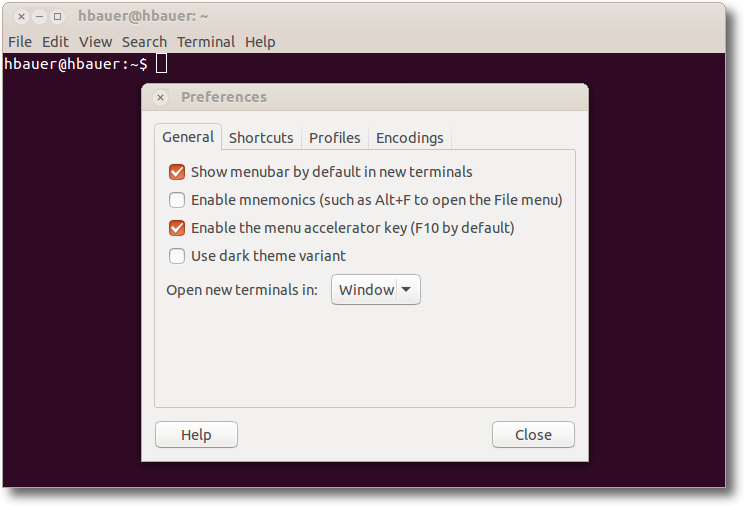The width and height of the screenshot is (744, 506).
Task: Open the Edit menu
Action: click(55, 42)
